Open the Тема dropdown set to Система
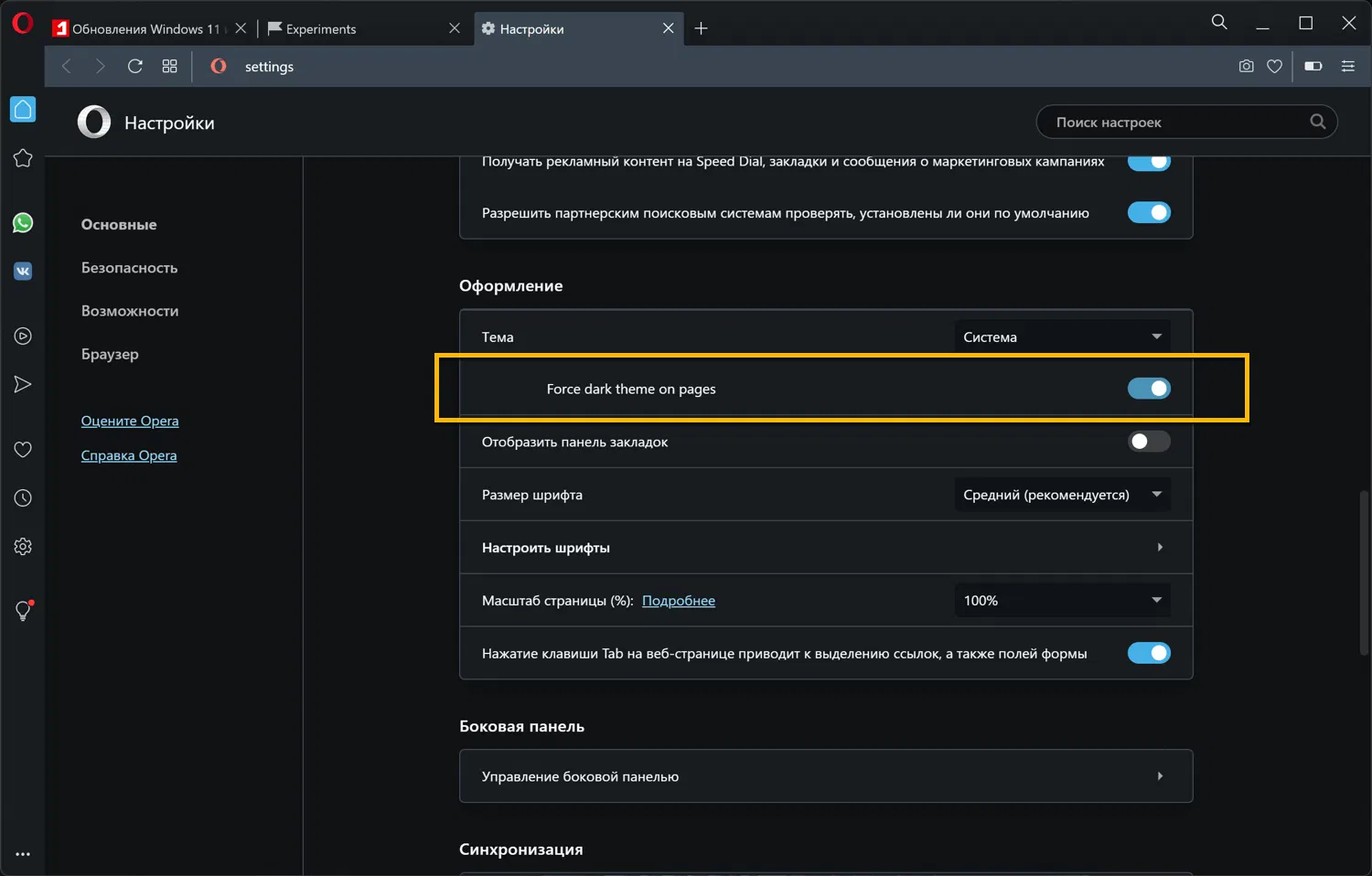The image size is (1372, 876). (1062, 337)
